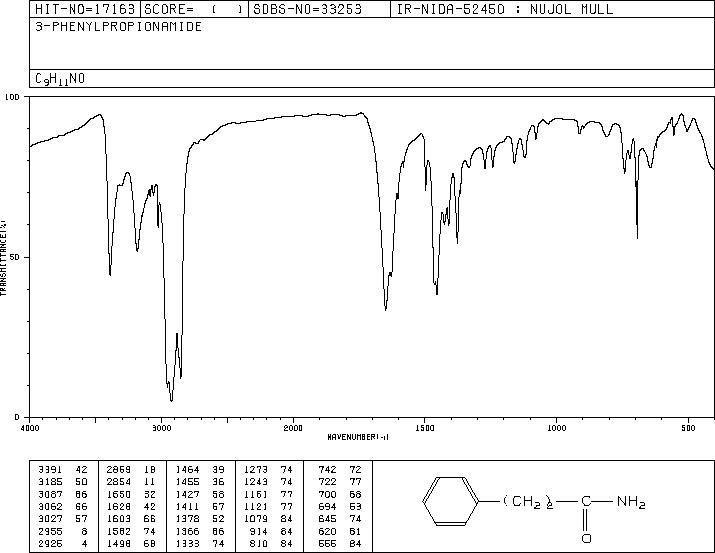Click the 1500 axis tick label
This screenshot has width=715, height=553.
tap(425, 428)
